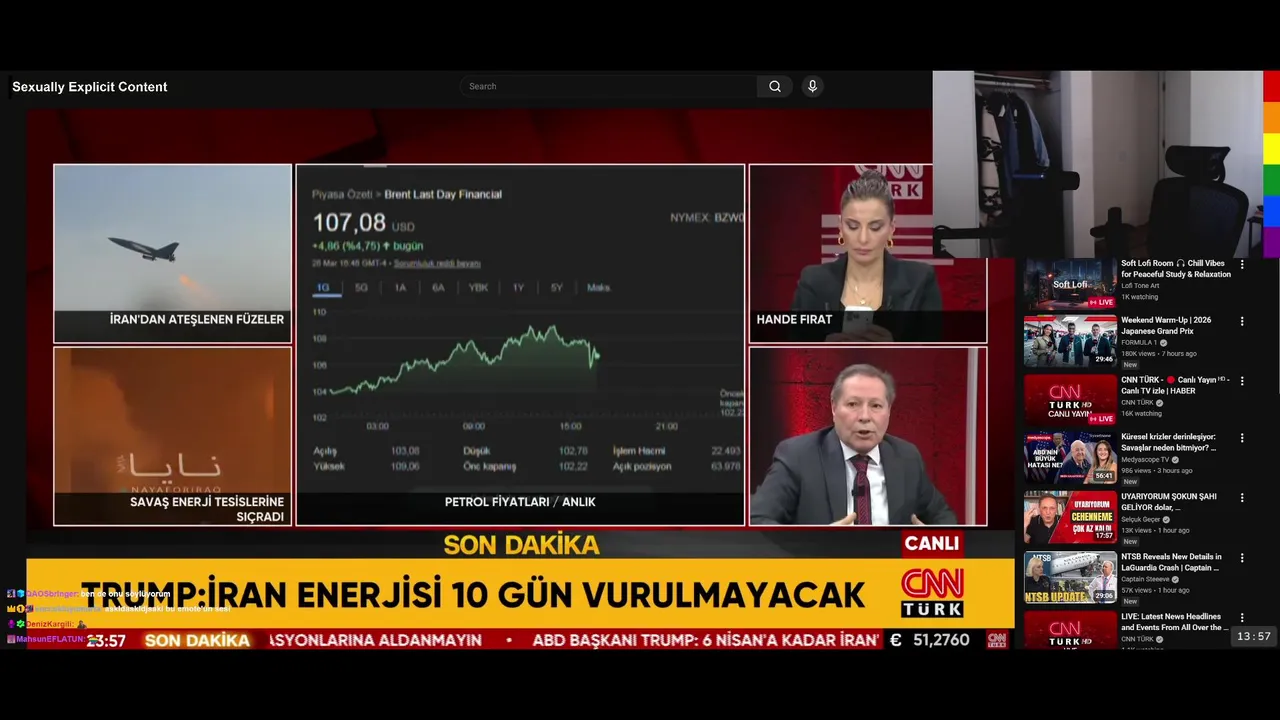This screenshot has height=720, width=1280.
Task: Open three-dot menu for CNN TÜRK Canlı Yayın
Action: click(x=1242, y=381)
